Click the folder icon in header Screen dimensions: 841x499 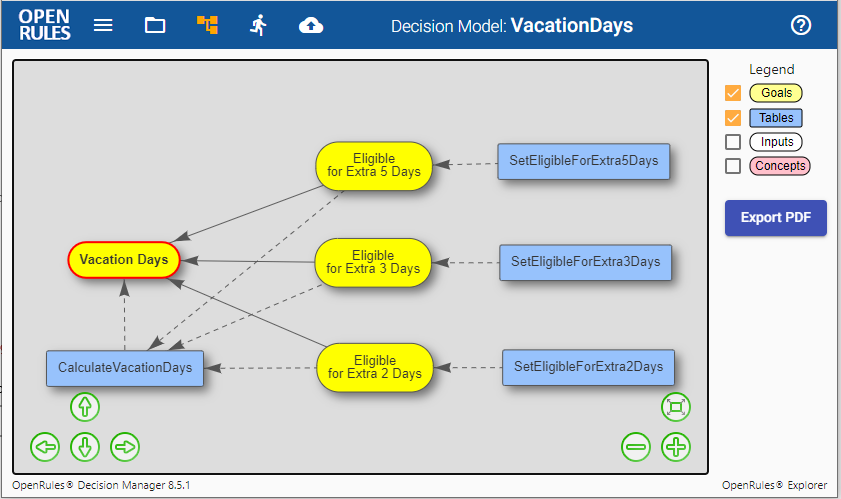(155, 25)
